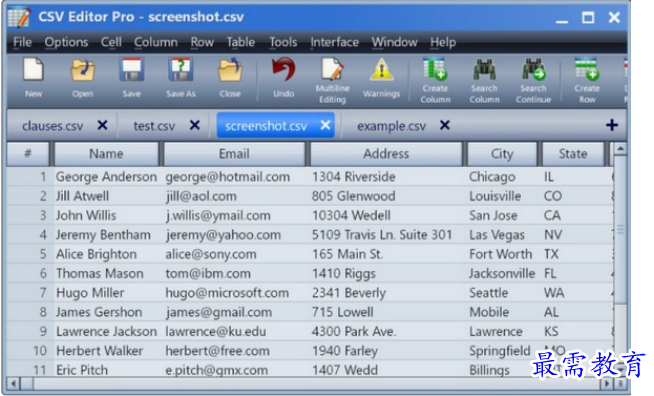This screenshot has height=396, width=654.
Task: Switch to the test.csv tab
Action: click(154, 126)
